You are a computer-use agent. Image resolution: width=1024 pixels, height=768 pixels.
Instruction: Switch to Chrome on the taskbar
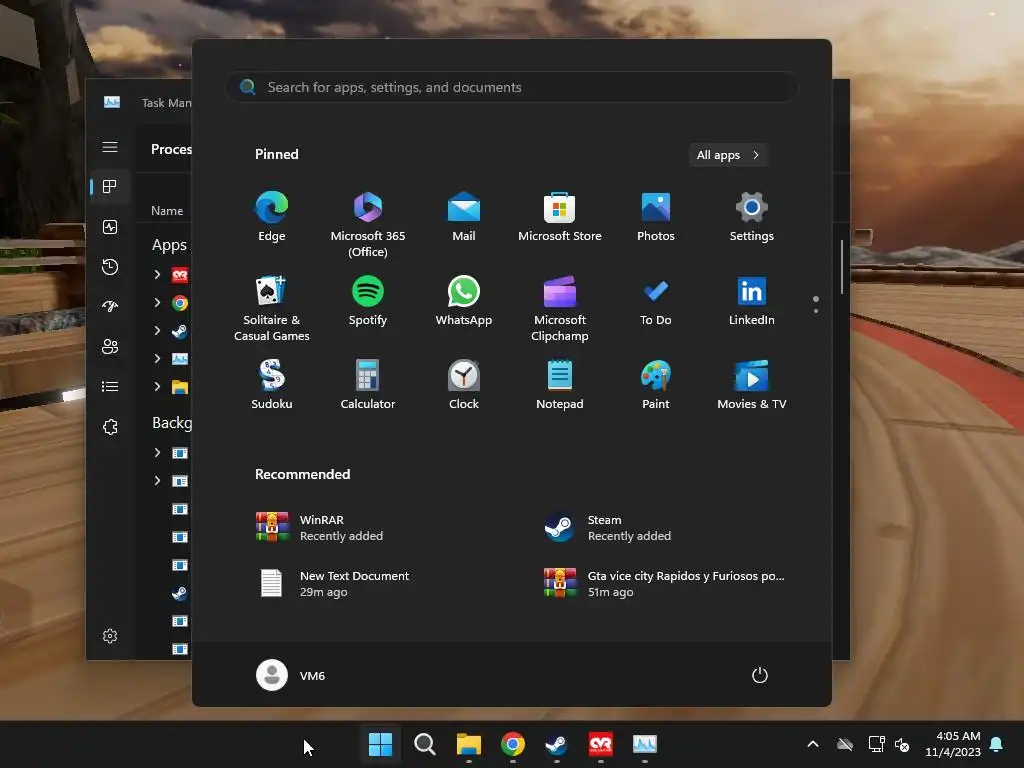pyautogui.click(x=513, y=744)
